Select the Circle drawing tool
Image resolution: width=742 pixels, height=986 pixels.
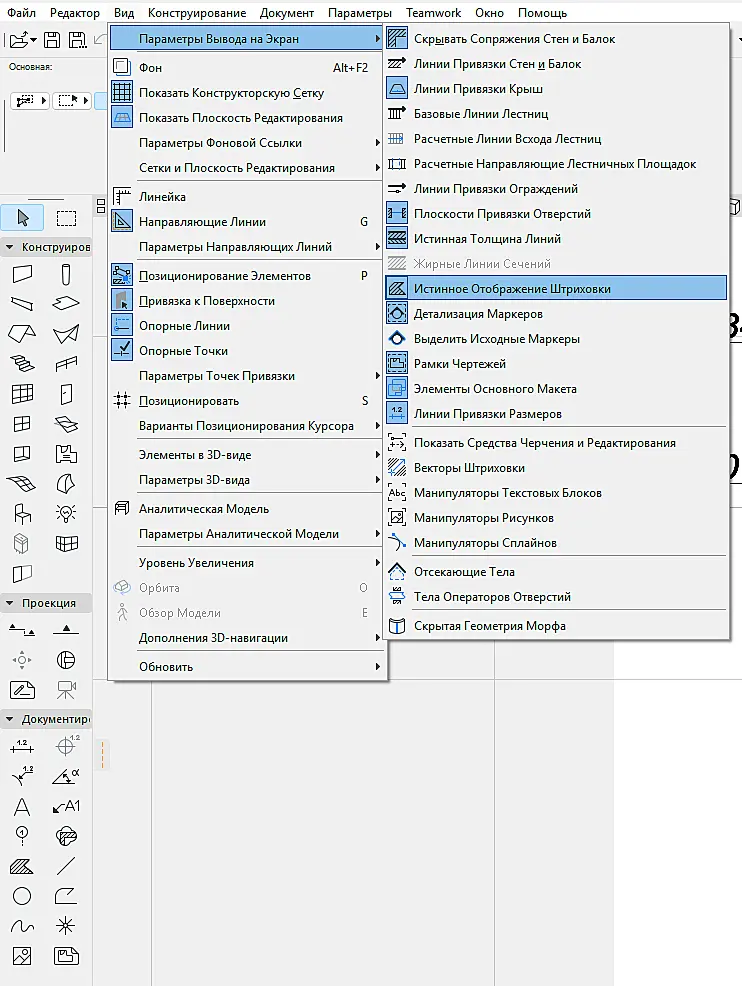pyautogui.click(x=22, y=896)
